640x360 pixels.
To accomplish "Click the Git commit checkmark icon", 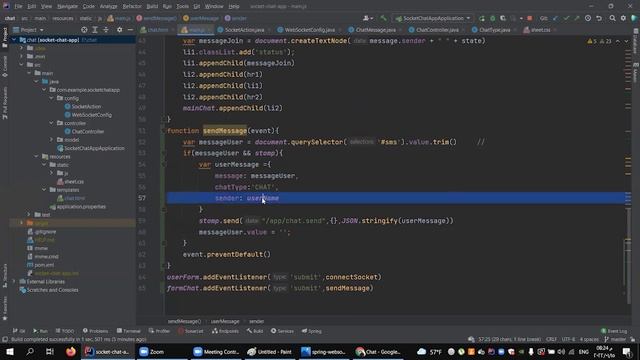I will tap(566, 18).
